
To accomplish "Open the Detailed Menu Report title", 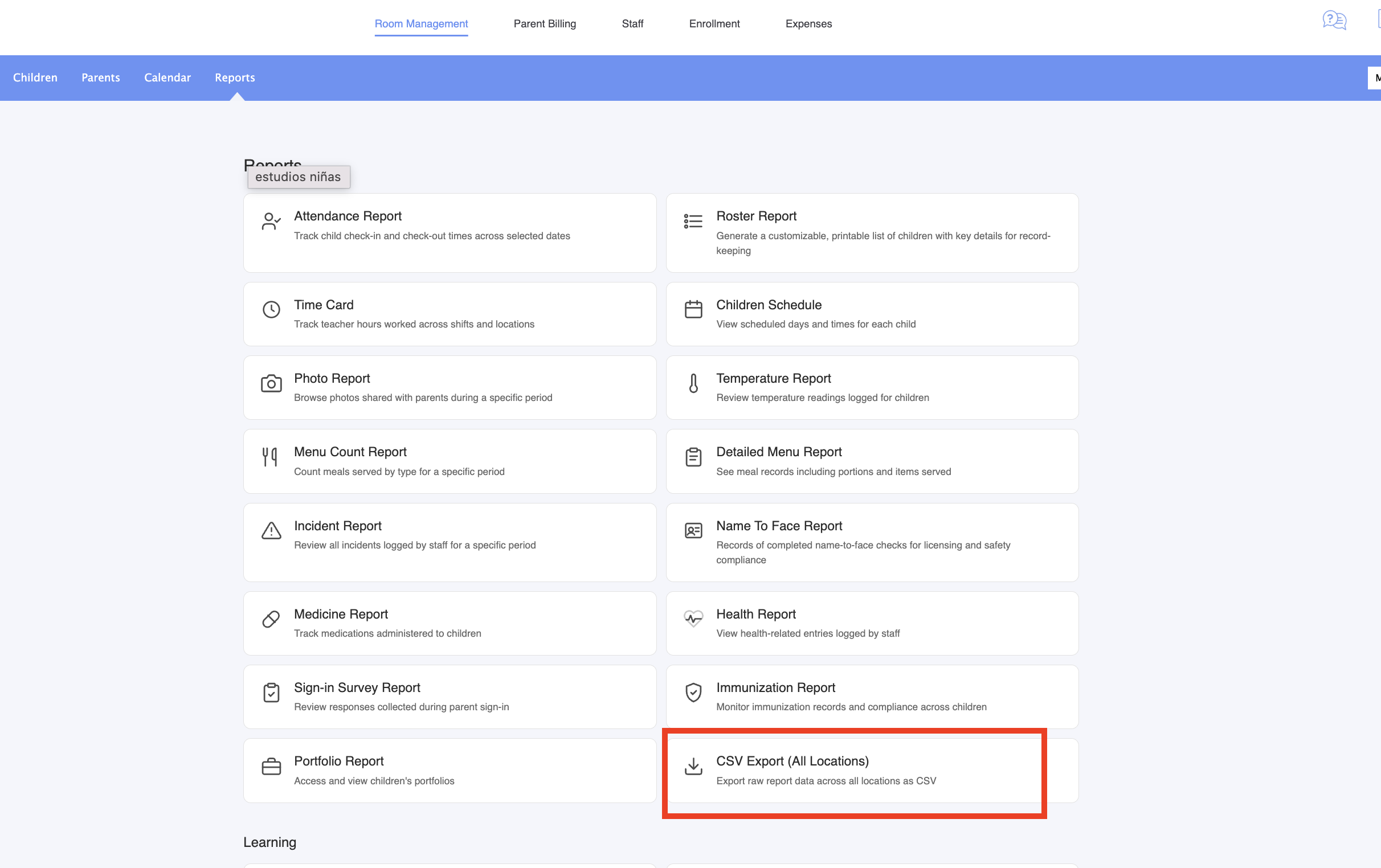I will (778, 452).
